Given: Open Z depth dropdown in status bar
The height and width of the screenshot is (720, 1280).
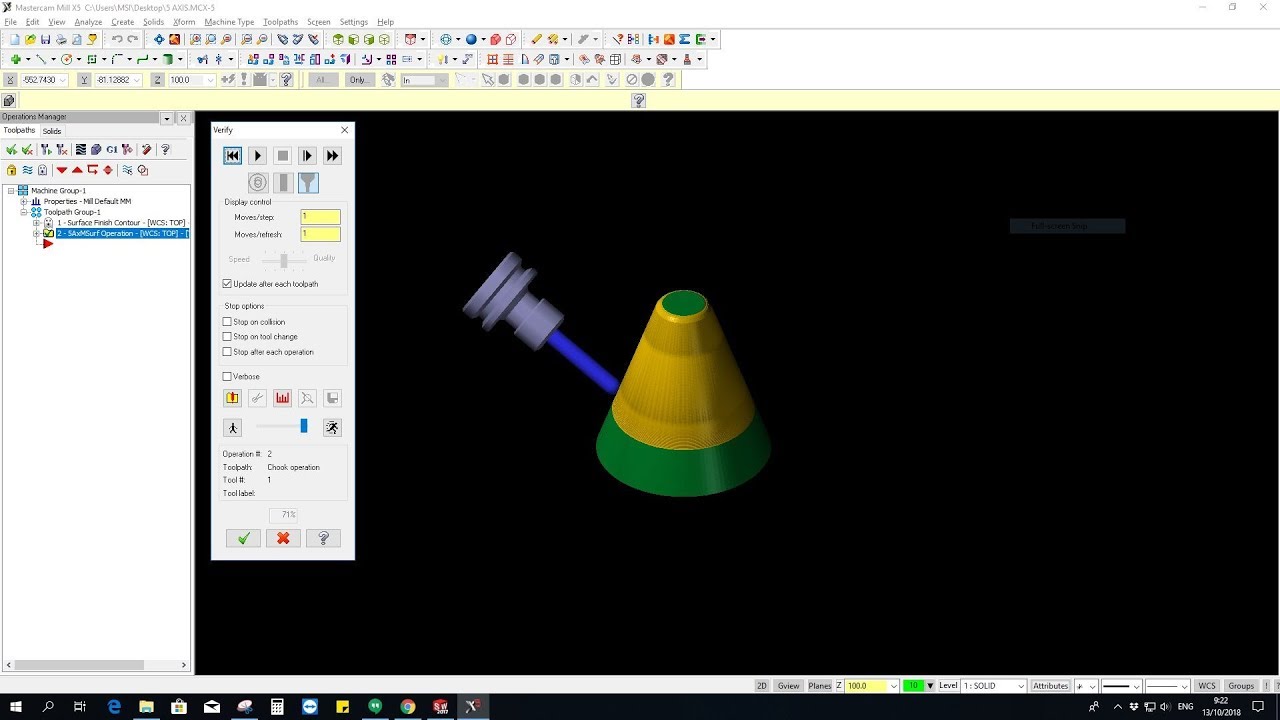Looking at the screenshot, I should point(893,686).
